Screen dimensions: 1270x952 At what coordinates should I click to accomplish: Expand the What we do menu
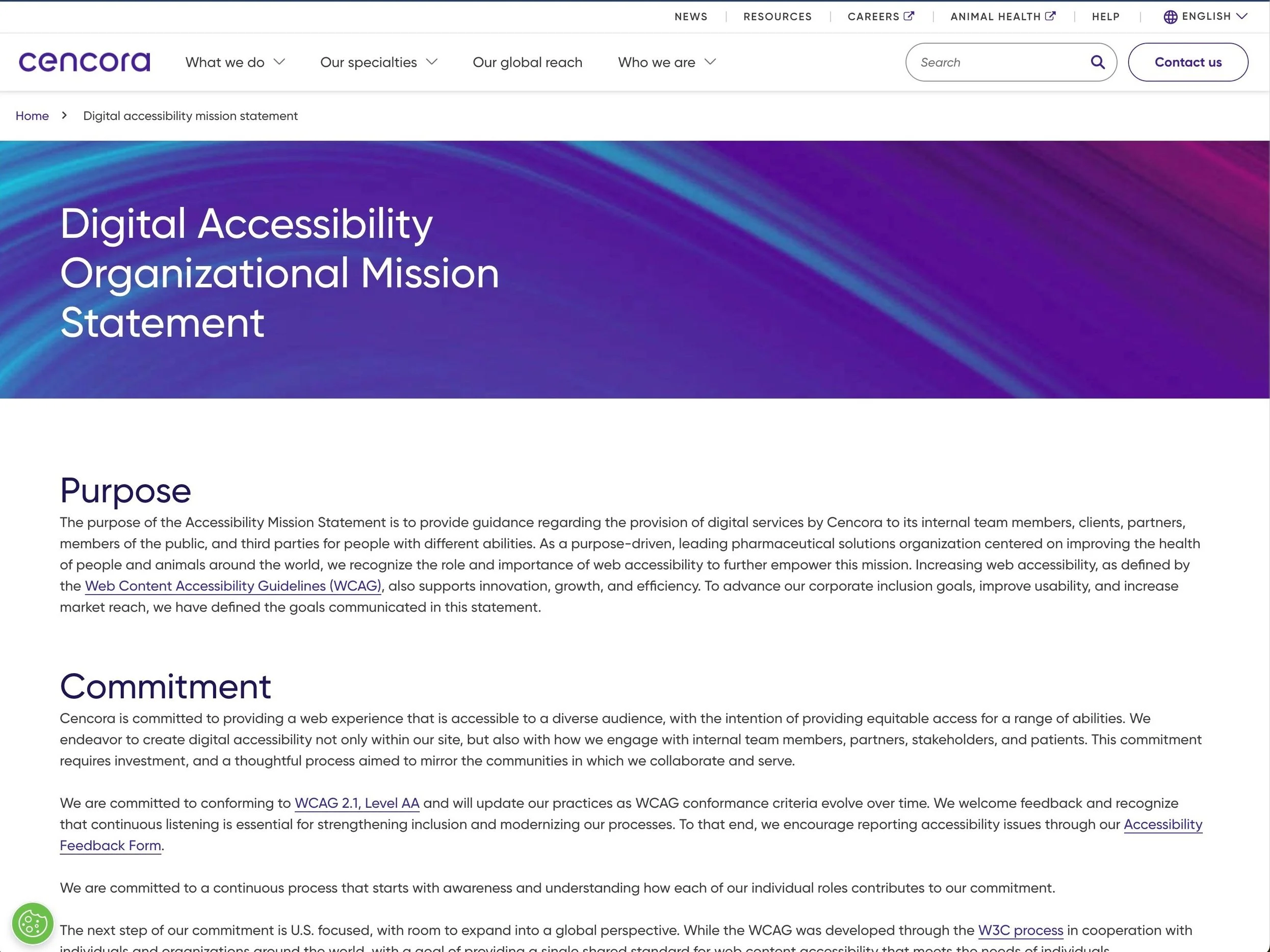pyautogui.click(x=235, y=62)
